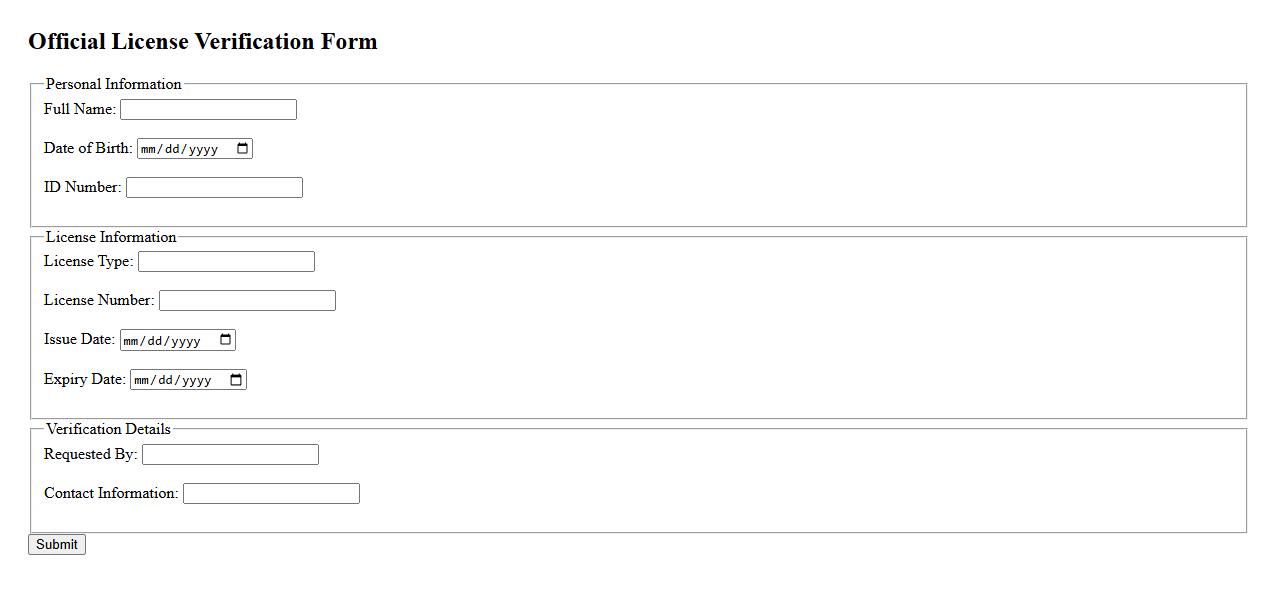Viewport: 1278px width, 601px height.
Task: Focus the ID Number input box
Action: (214, 187)
